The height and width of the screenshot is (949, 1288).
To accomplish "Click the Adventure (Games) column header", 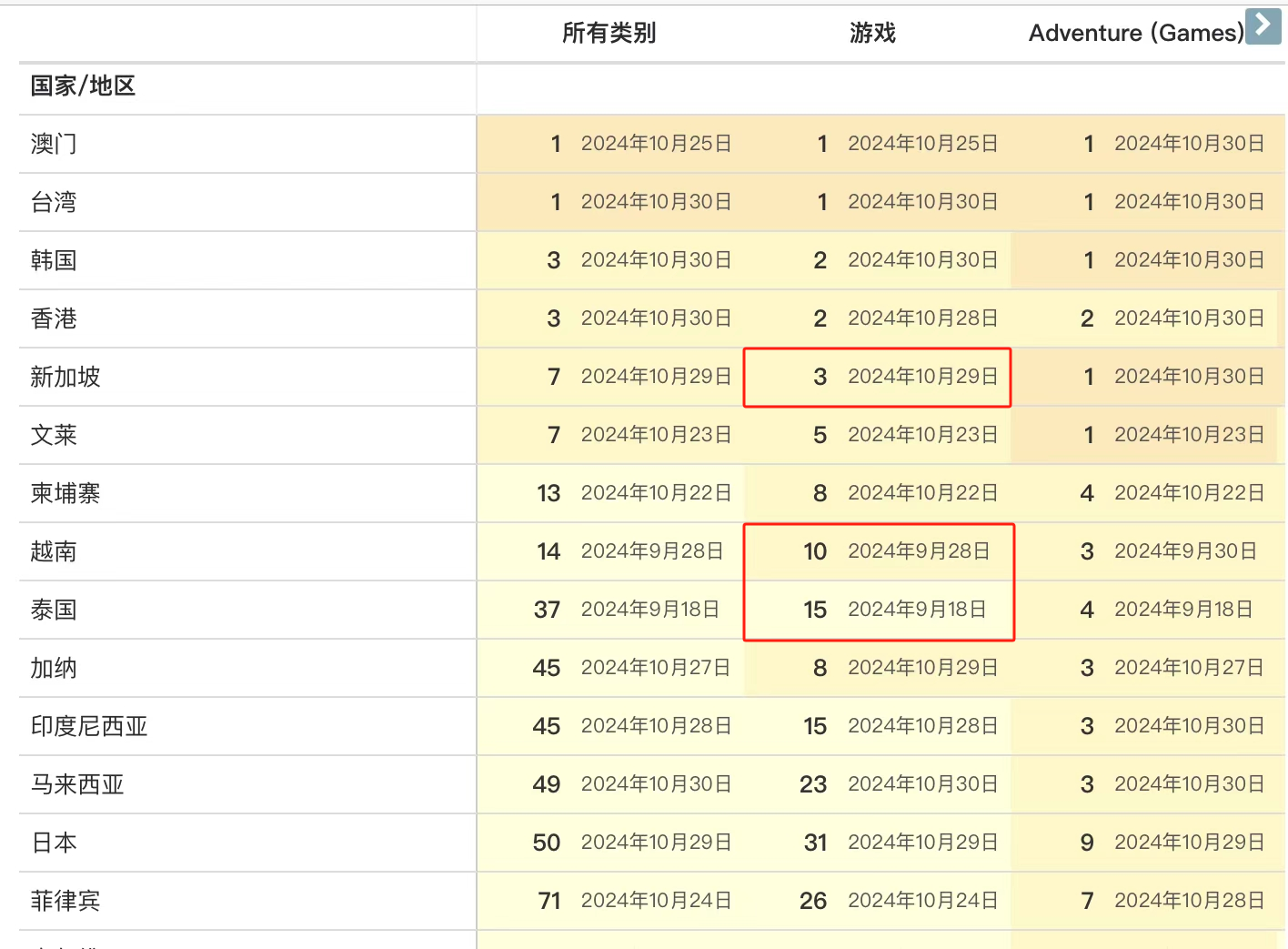I will [x=1136, y=33].
